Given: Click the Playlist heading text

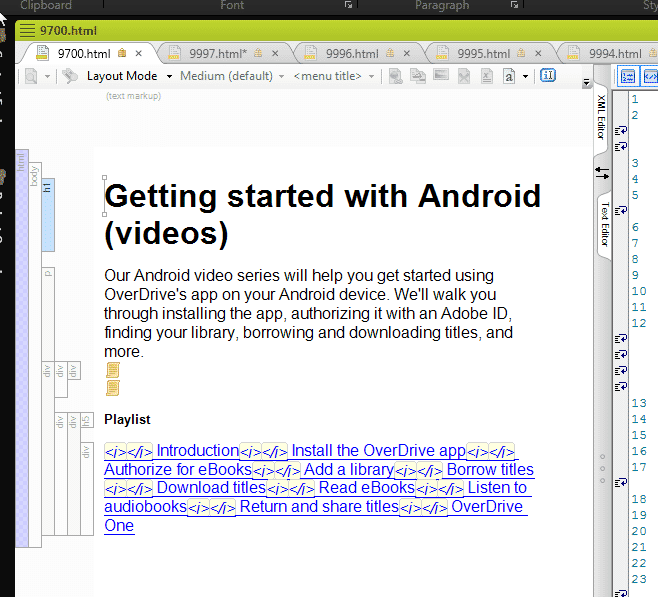Looking at the screenshot, I should [x=127, y=420].
